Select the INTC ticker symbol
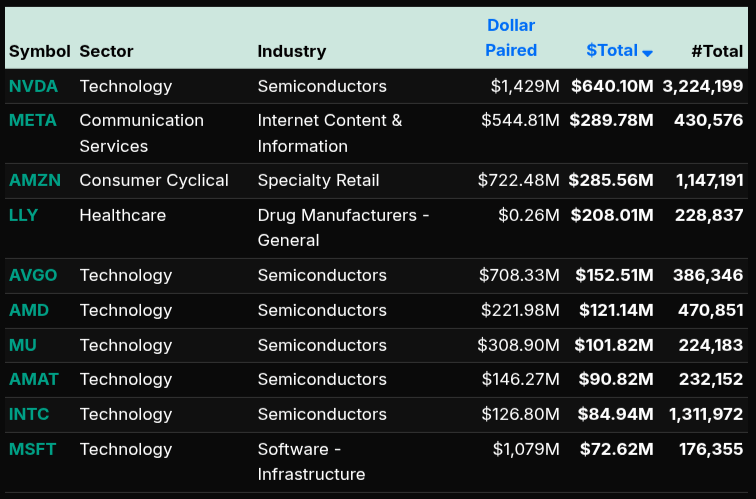The width and height of the screenshot is (756, 499). pos(29,414)
